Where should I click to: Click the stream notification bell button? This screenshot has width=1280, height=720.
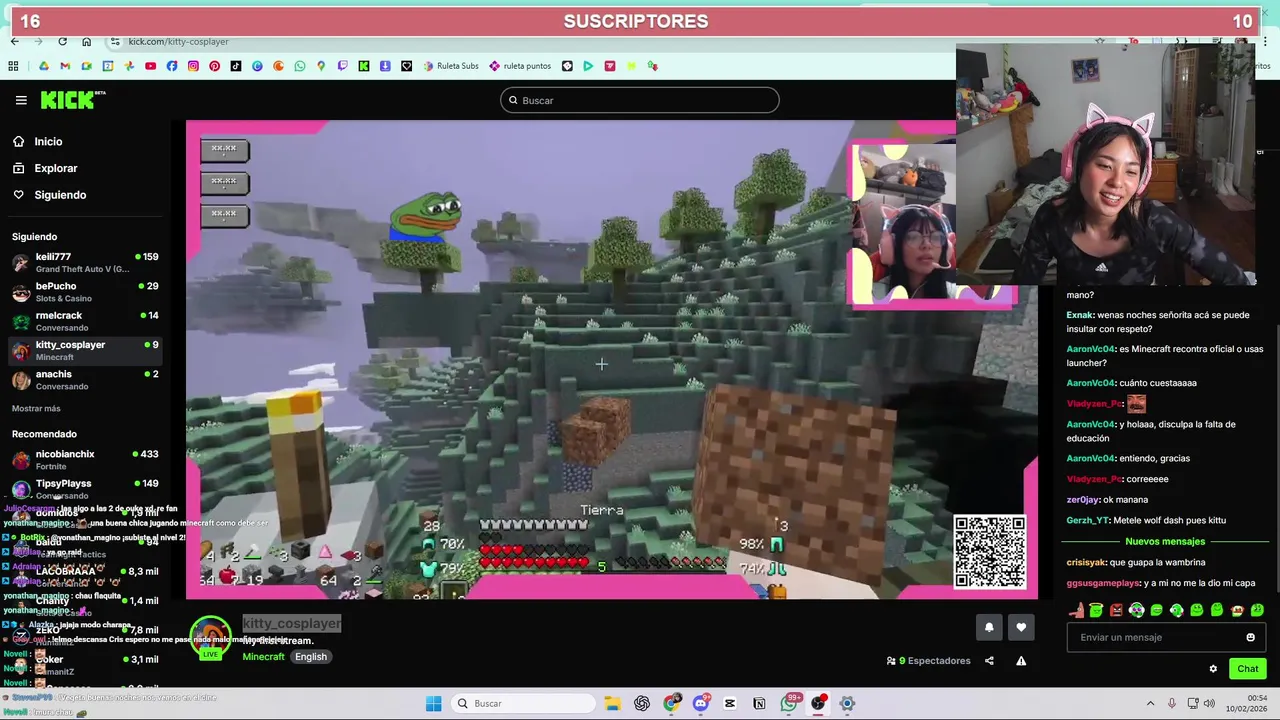pos(989,627)
